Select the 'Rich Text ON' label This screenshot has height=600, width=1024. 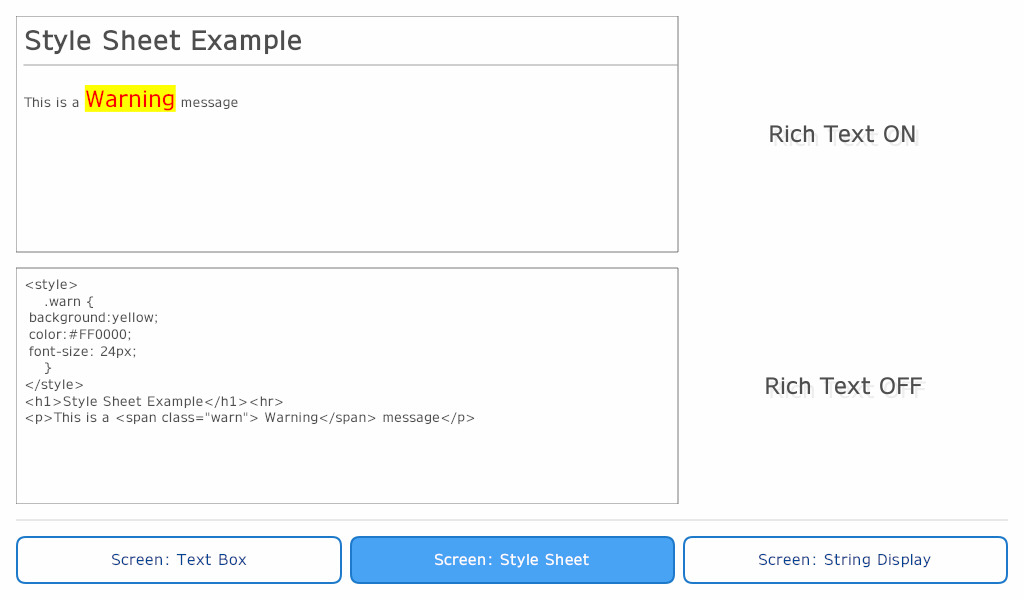tap(842, 134)
